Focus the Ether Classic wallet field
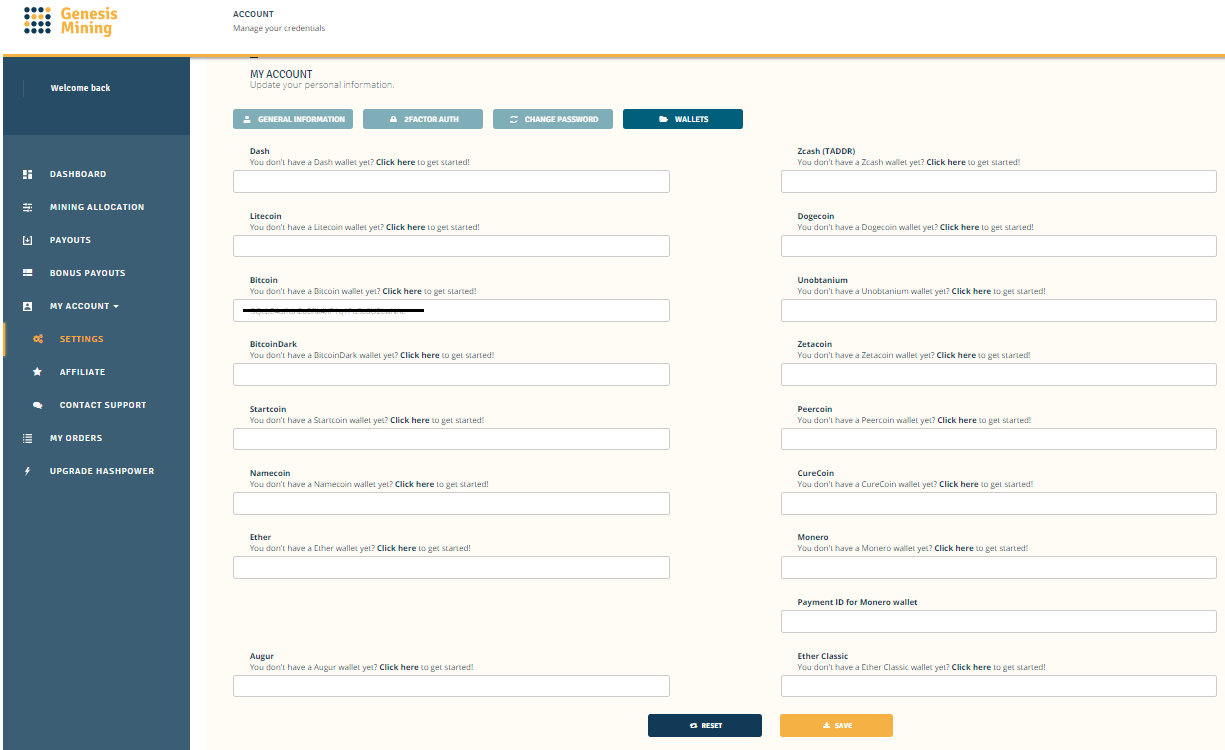The width and height of the screenshot is (1225, 750). pos(999,686)
